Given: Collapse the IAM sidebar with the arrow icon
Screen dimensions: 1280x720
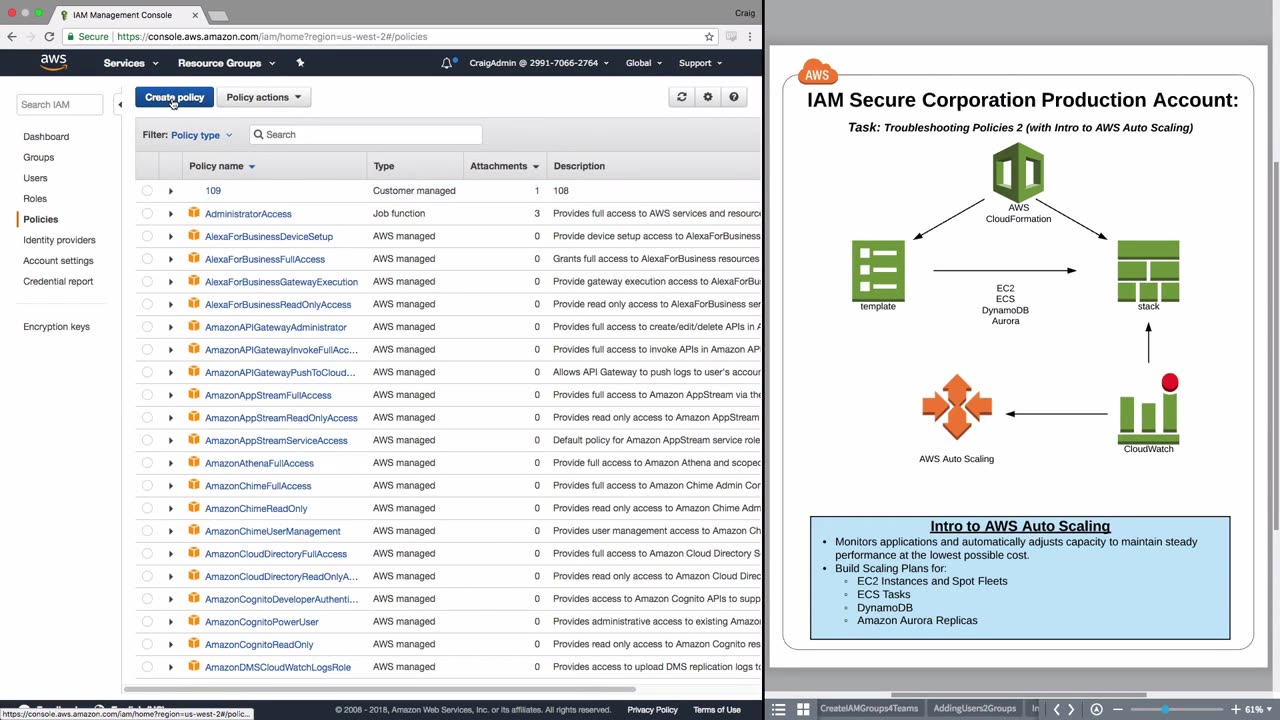Looking at the screenshot, I should click(120, 104).
